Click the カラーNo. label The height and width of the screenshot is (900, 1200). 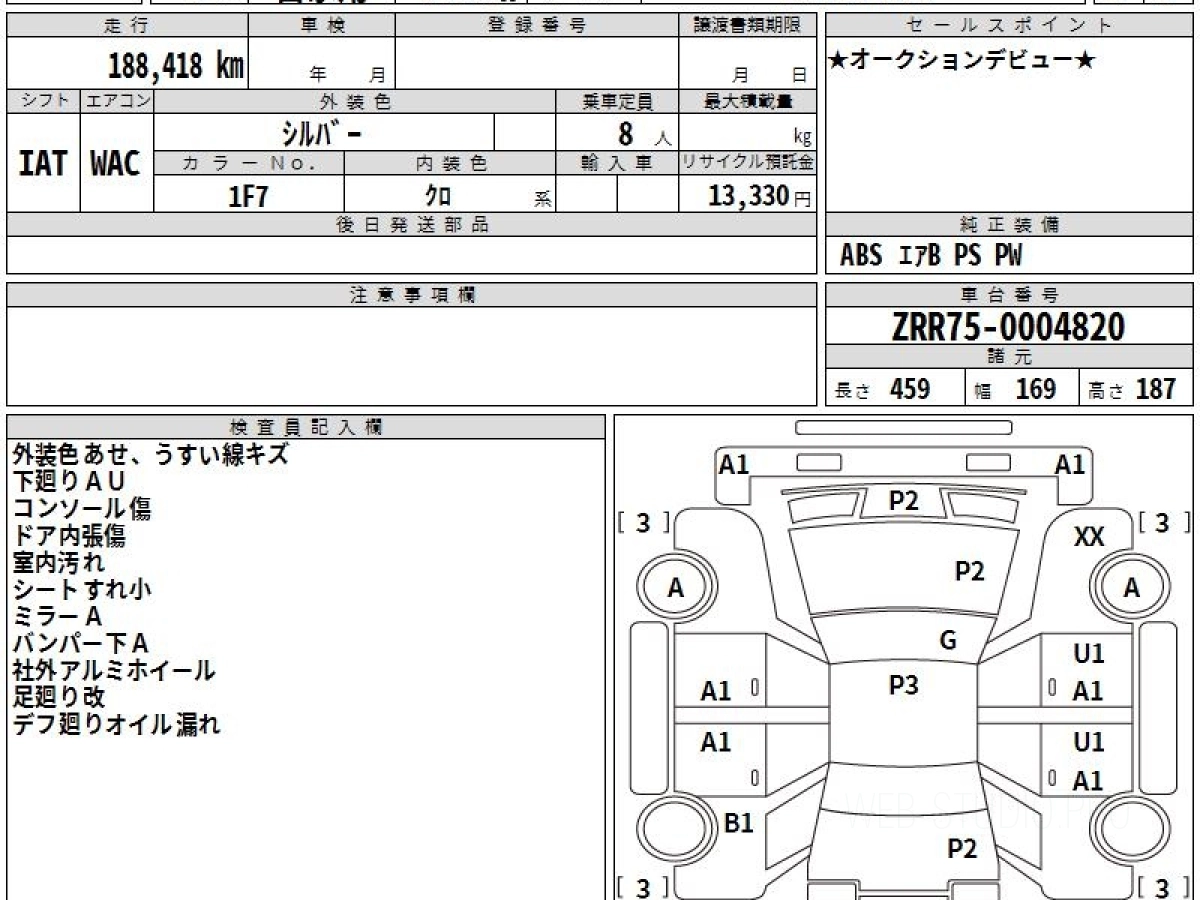(249, 163)
